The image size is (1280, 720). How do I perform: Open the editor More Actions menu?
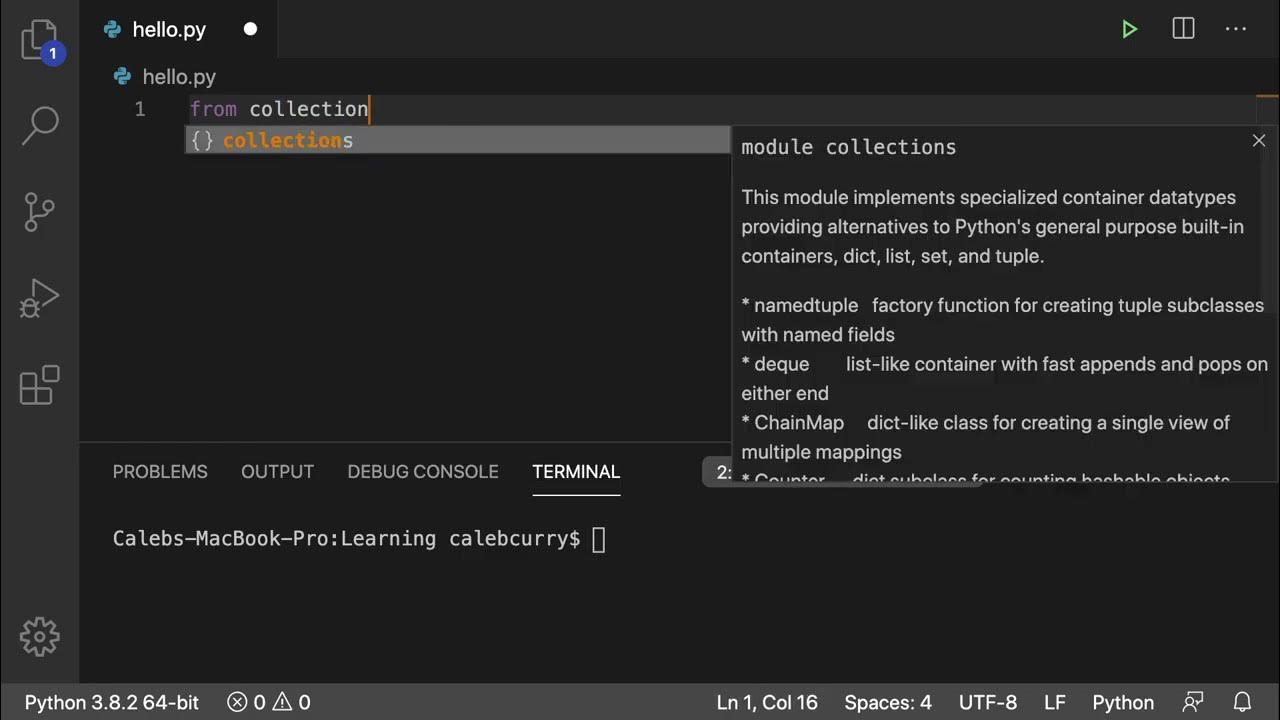pos(1237,29)
